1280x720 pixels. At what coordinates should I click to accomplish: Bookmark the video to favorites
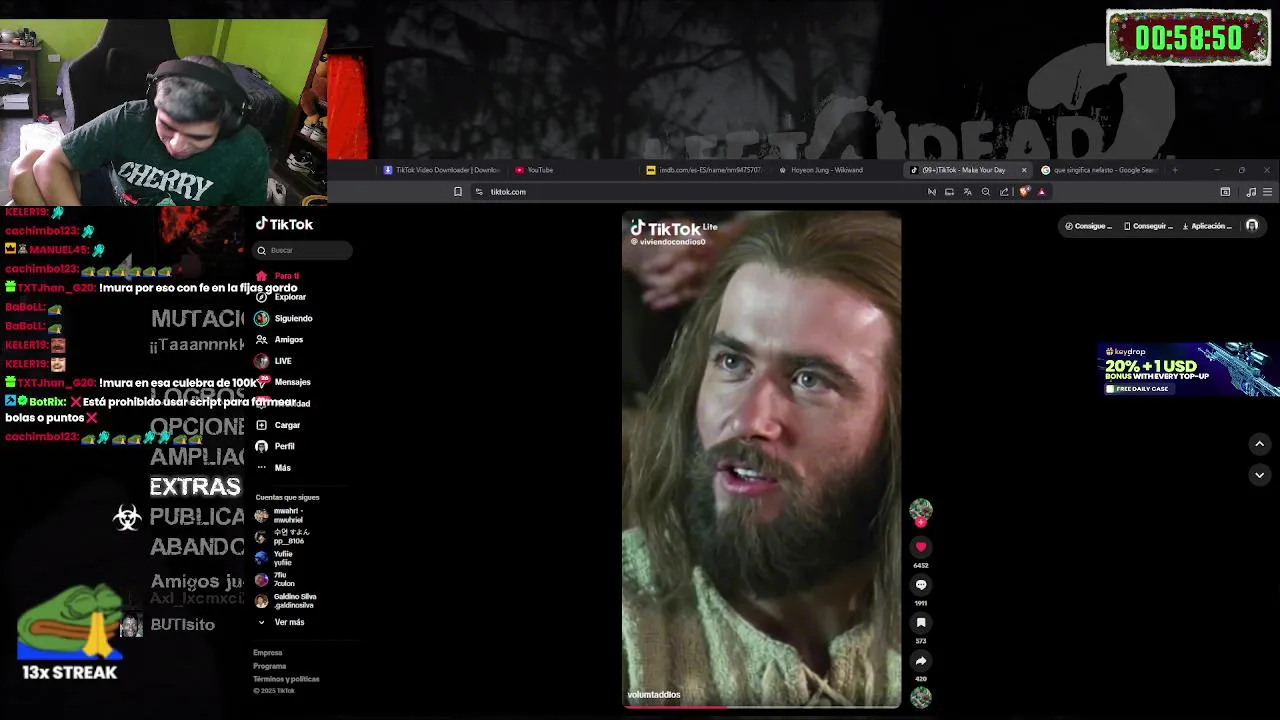pyautogui.click(x=921, y=623)
